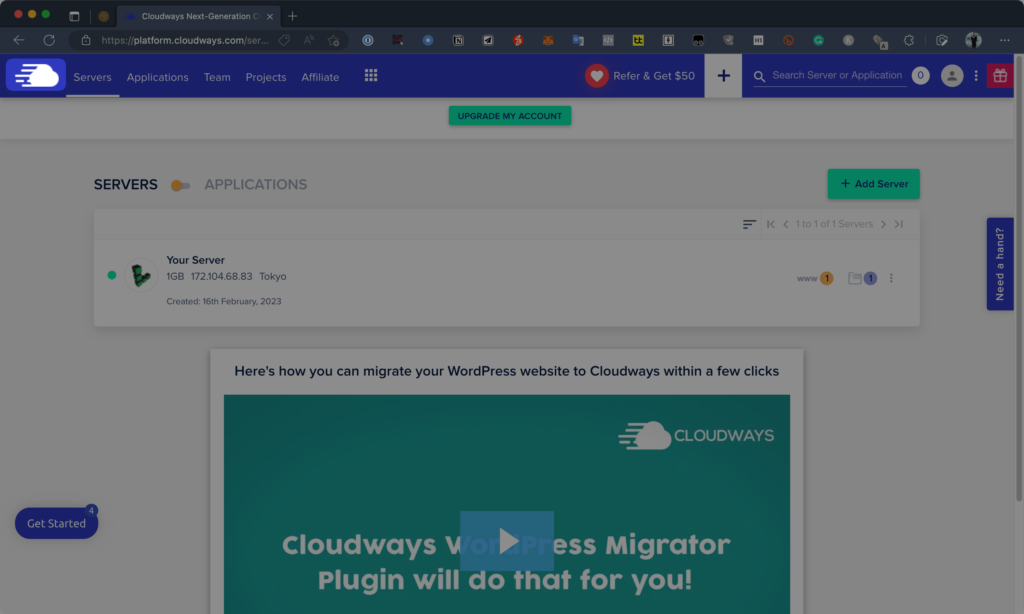The width and height of the screenshot is (1024, 614).
Task: Open the user account avatar icon
Action: coord(952,76)
